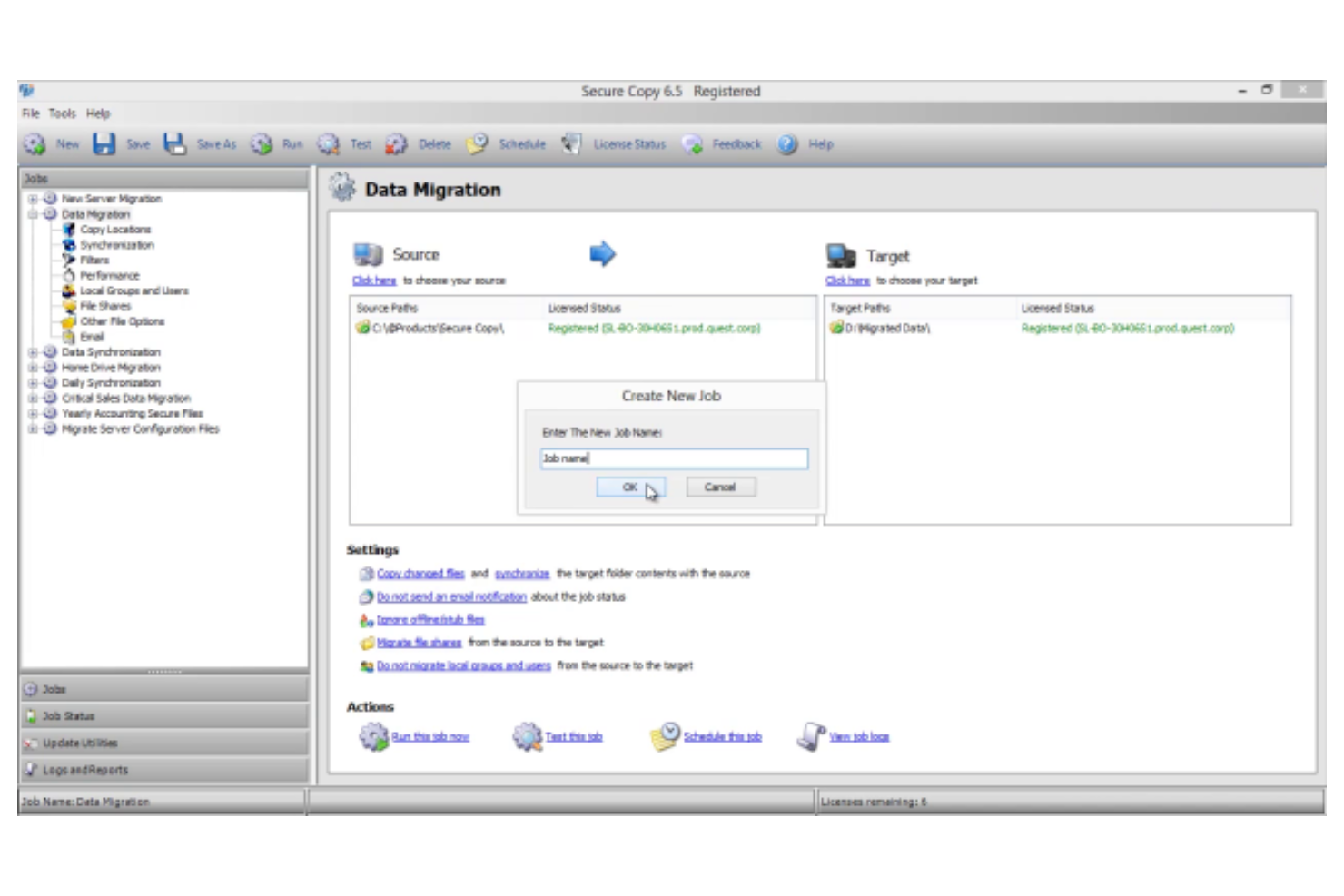
Task: Open the Logs and Reports panel
Action: [164, 770]
